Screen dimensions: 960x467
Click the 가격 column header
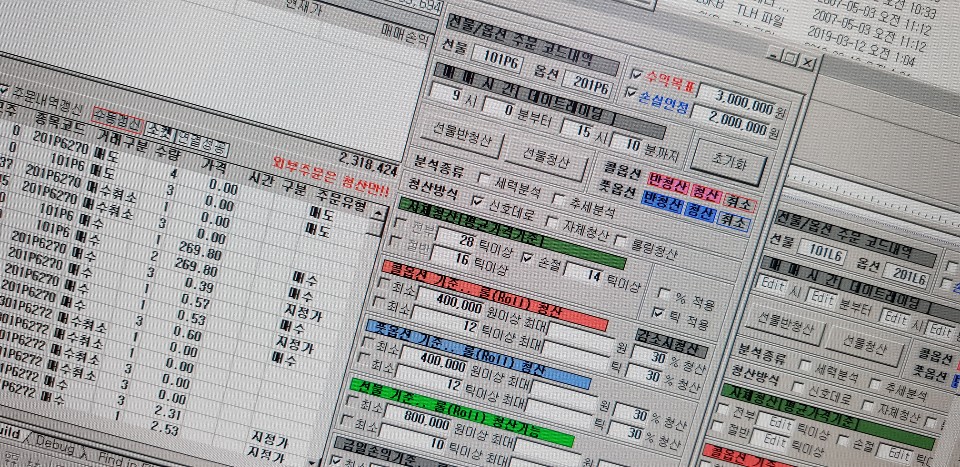pyautogui.click(x=214, y=166)
